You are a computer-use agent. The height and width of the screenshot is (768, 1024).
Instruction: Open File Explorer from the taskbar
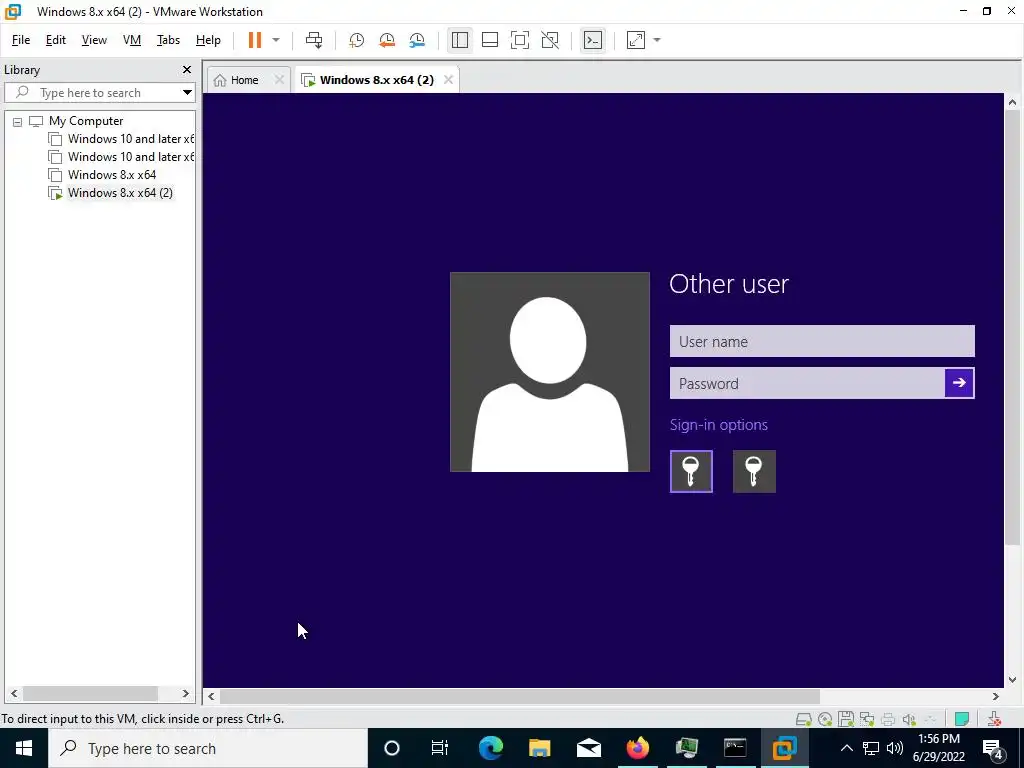click(539, 748)
